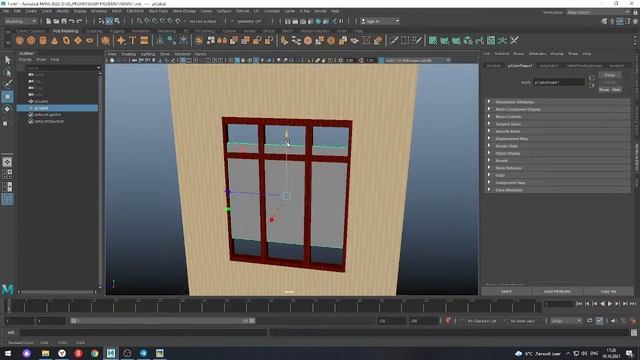Click the playback range slider bar
Image resolution: width=640 pixels, height=360 pixels.
[x=162, y=321]
